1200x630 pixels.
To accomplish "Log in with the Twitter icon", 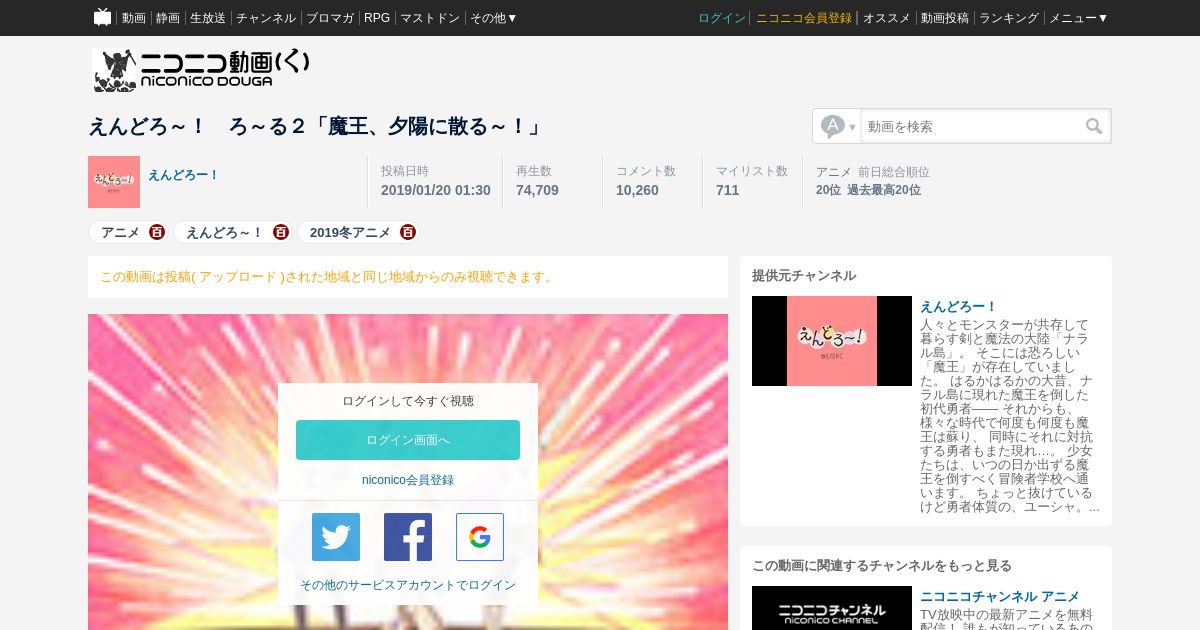I will (336, 537).
